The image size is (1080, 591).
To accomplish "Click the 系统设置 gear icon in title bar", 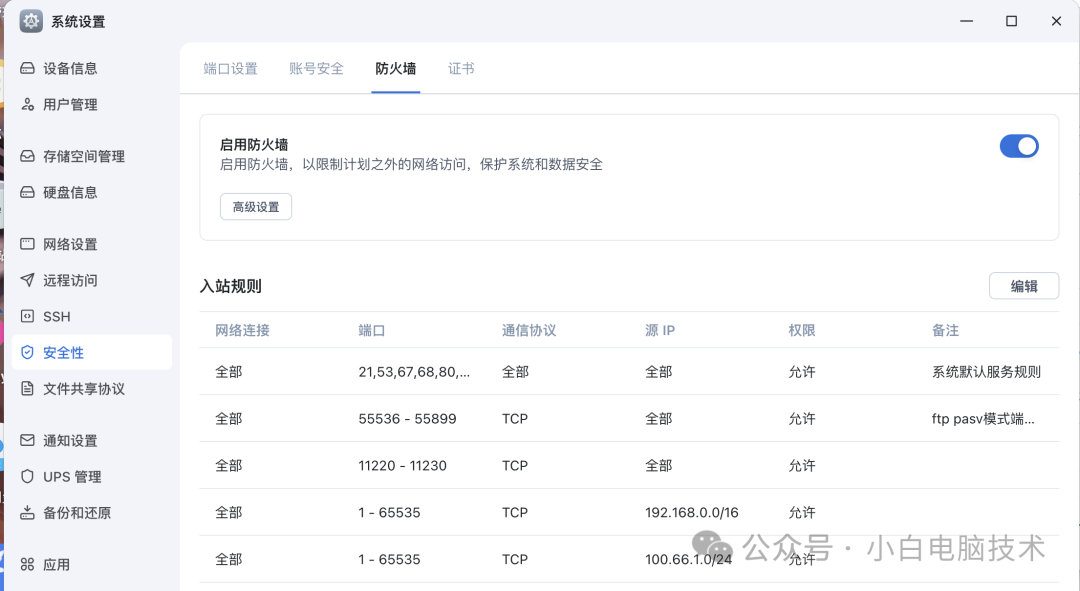I will (31, 21).
